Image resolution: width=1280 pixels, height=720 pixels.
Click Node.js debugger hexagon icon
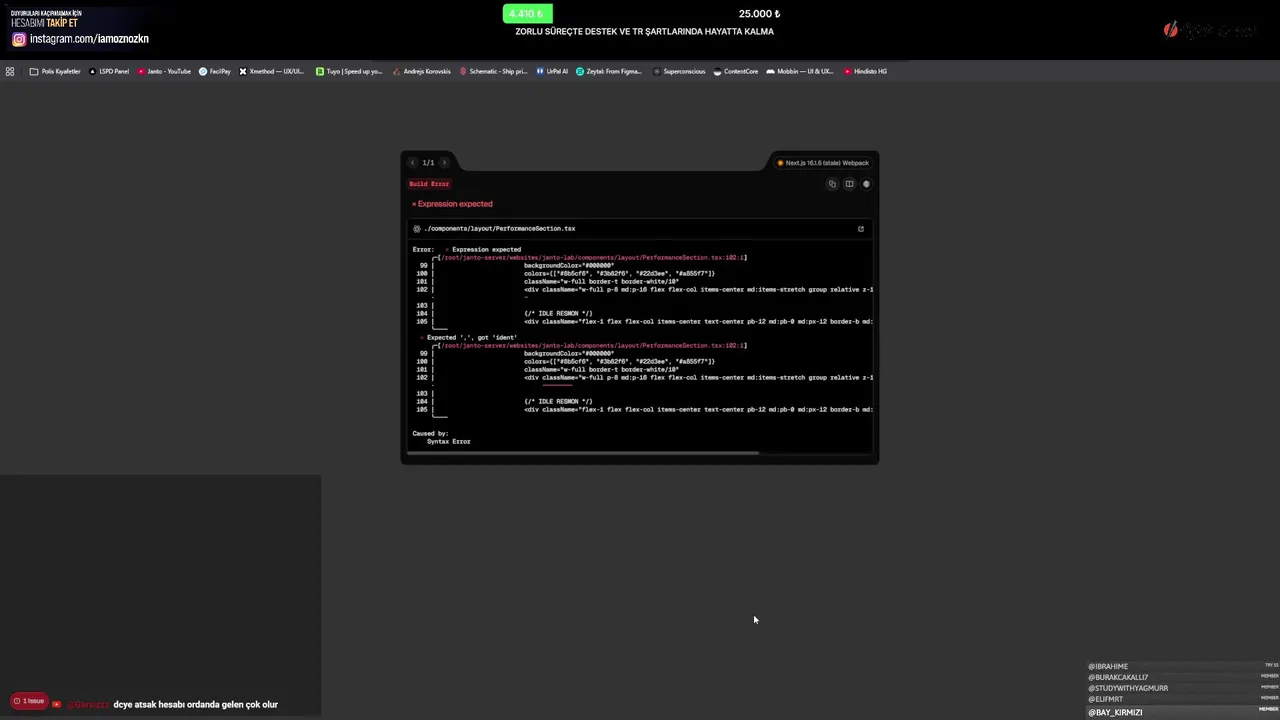tap(866, 184)
